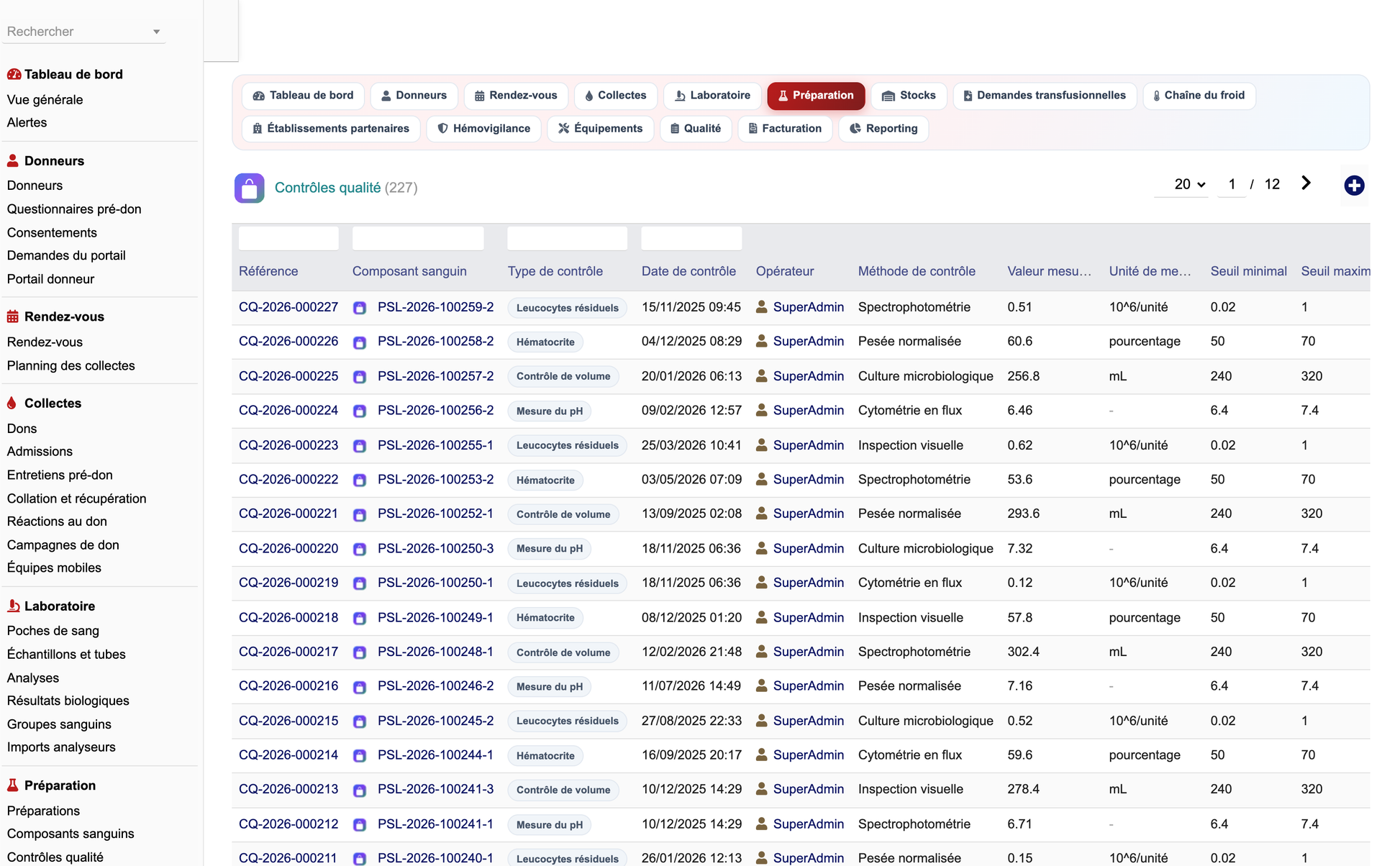
Task: Sort by Seuil minimal column header
Action: (x=1248, y=271)
